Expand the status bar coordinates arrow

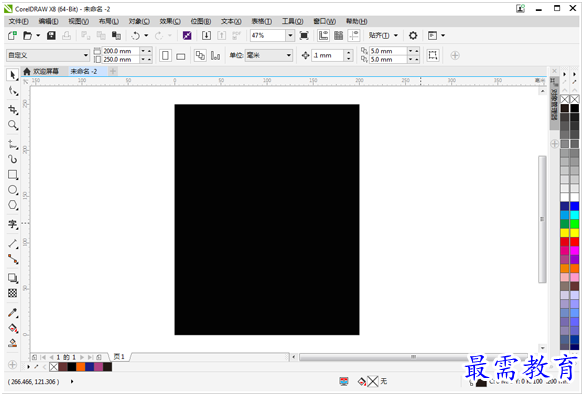coord(72,381)
